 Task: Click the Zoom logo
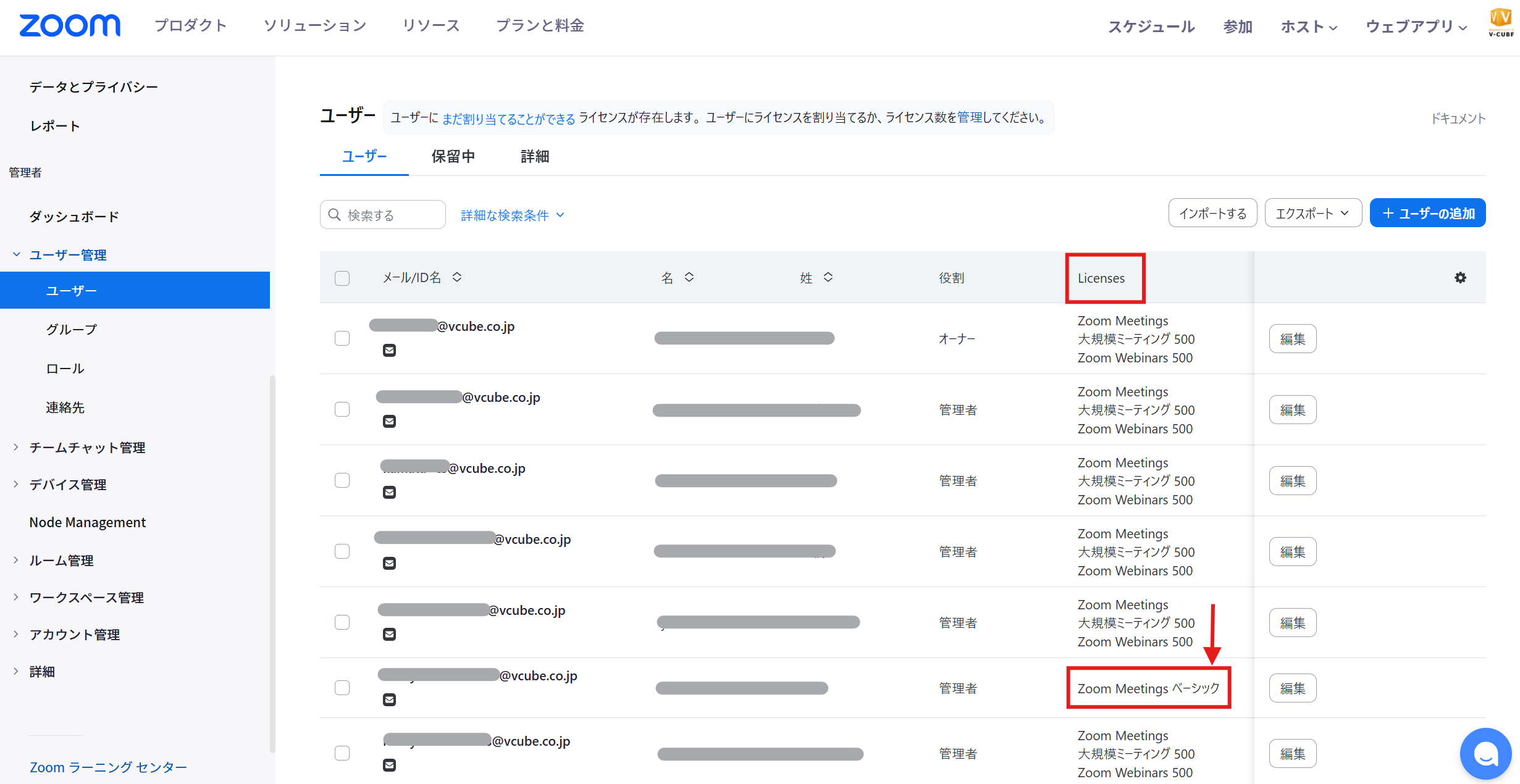click(x=70, y=26)
